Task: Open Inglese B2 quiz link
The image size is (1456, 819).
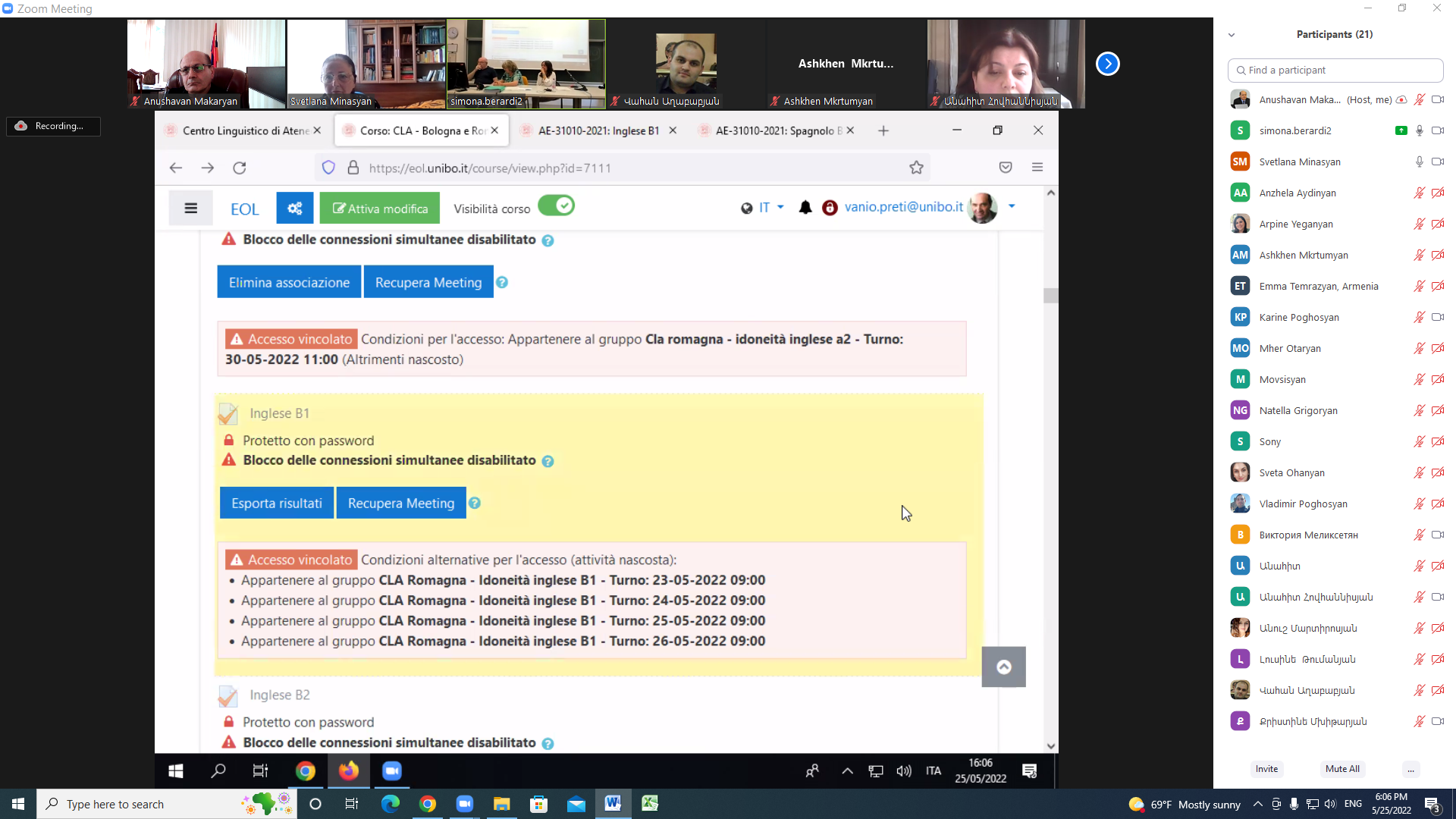Action: click(280, 695)
